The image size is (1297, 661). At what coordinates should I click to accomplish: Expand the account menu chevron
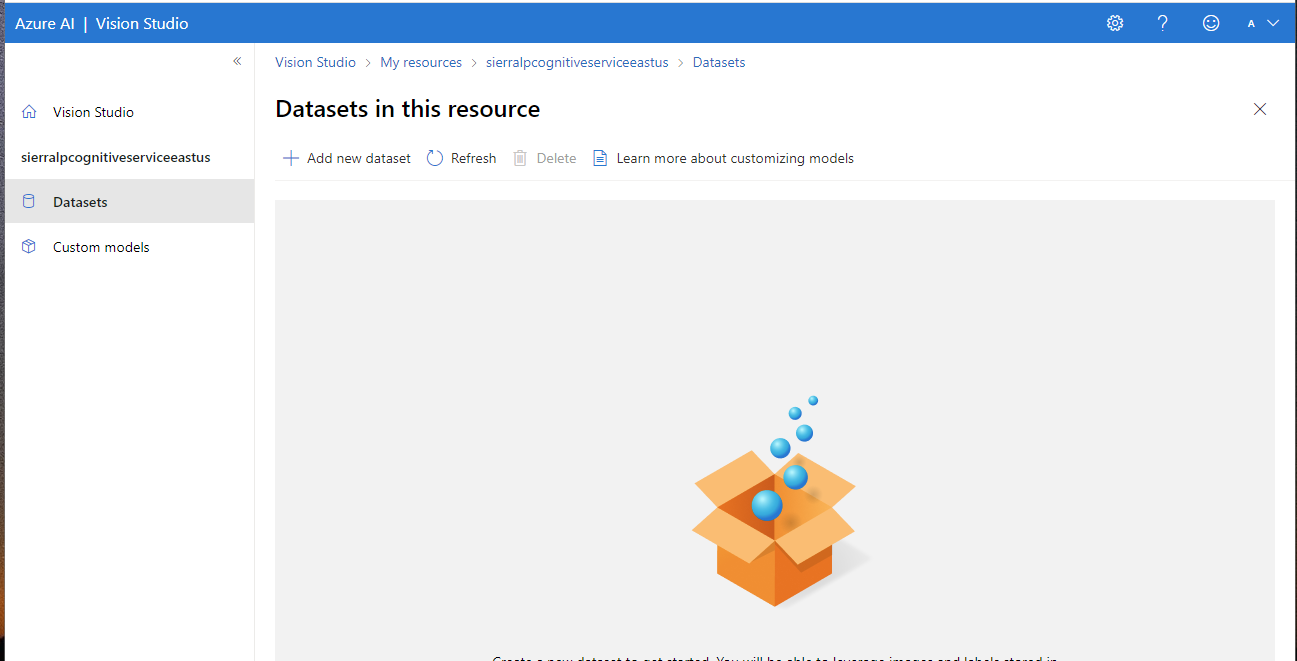[x=1273, y=23]
